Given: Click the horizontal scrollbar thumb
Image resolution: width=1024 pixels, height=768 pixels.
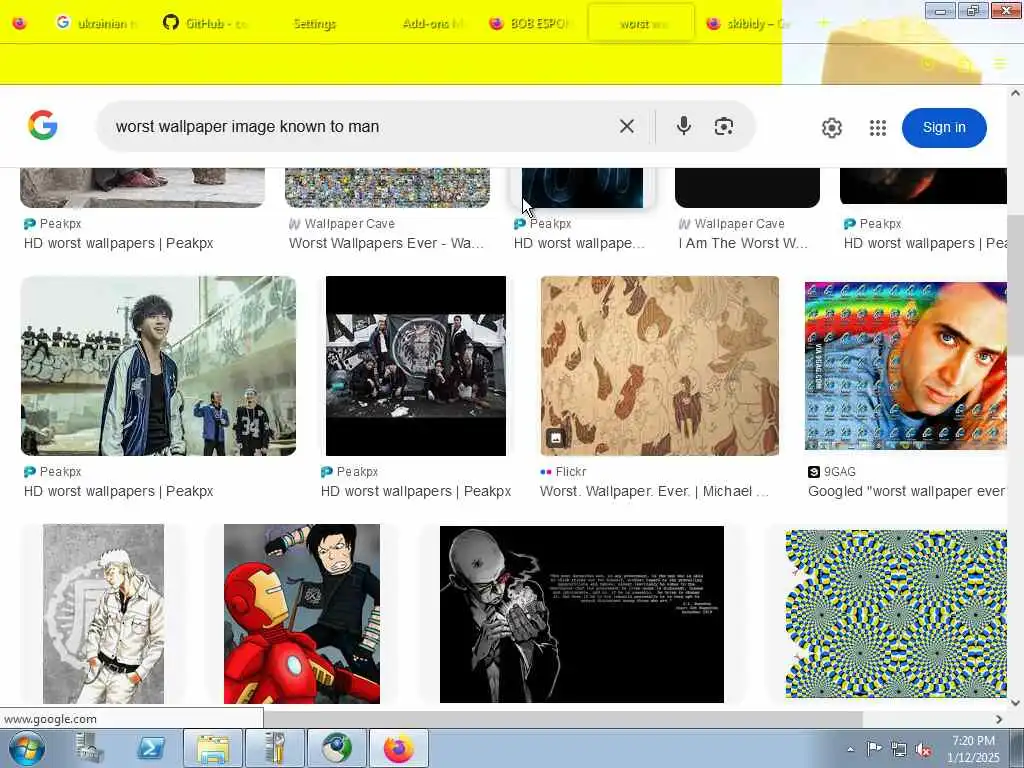Looking at the screenshot, I should pyautogui.click(x=563, y=719).
